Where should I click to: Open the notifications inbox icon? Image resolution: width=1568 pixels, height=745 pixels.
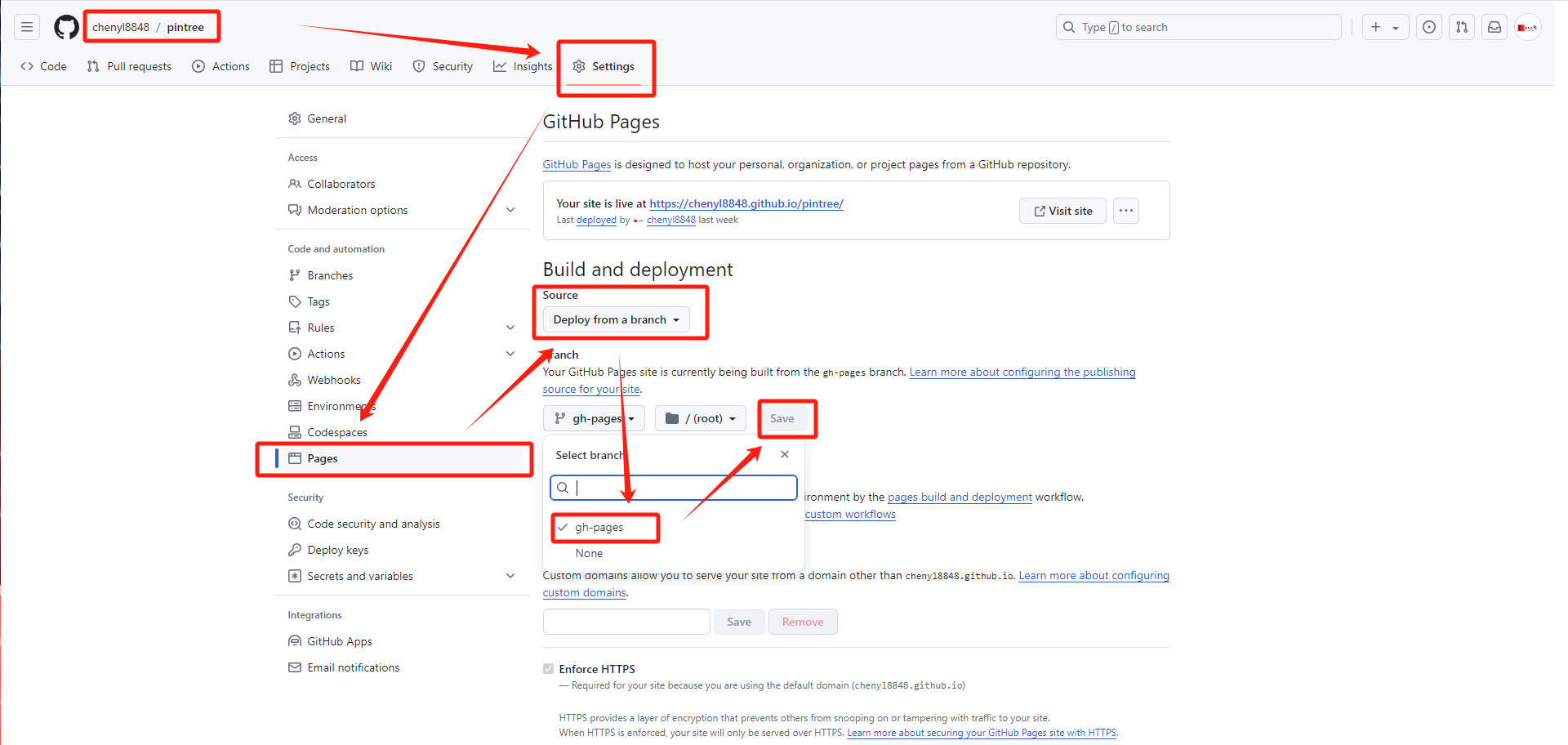click(x=1494, y=27)
